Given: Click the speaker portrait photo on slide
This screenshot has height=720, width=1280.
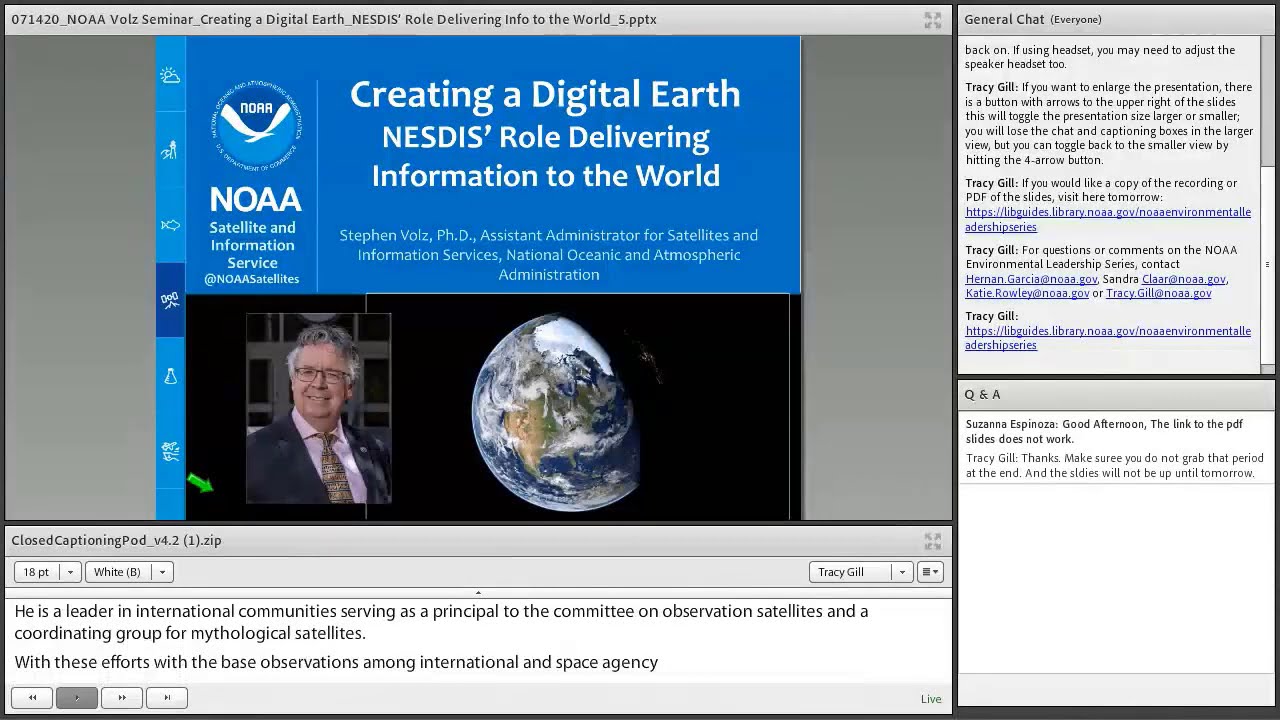Looking at the screenshot, I should point(318,408).
